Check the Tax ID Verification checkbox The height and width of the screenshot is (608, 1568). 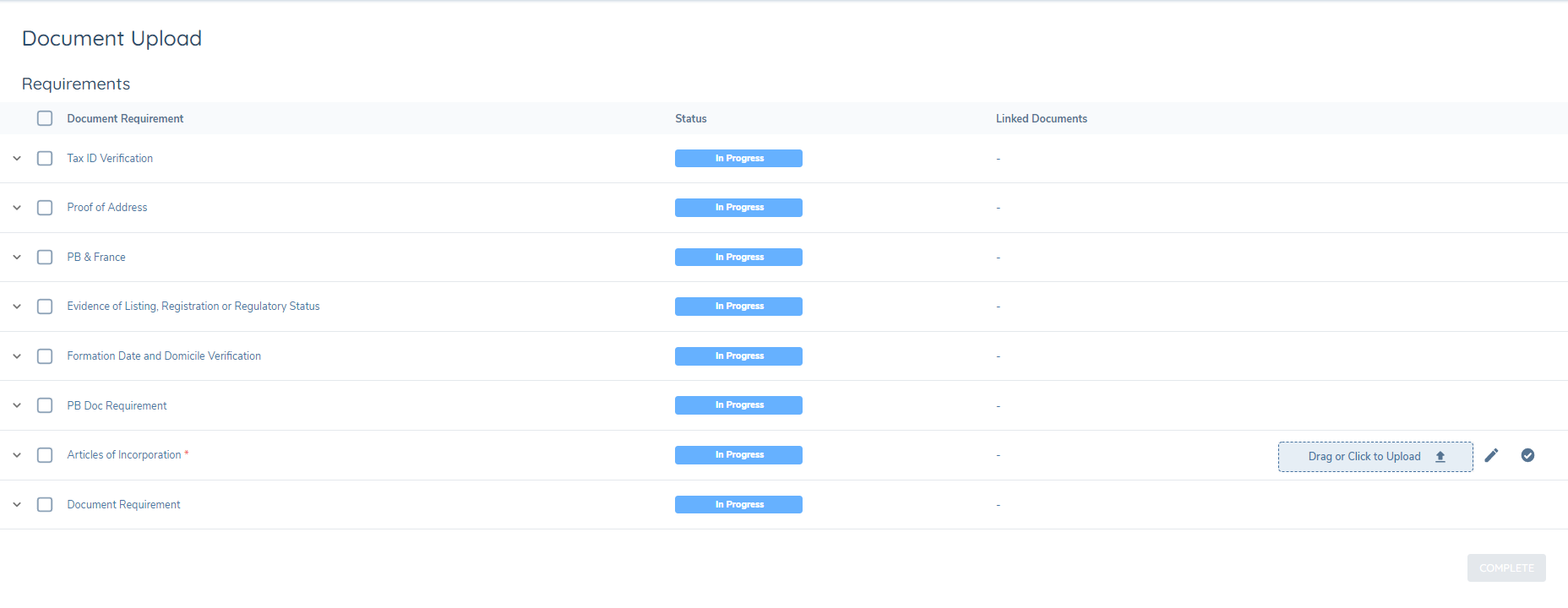click(x=45, y=159)
